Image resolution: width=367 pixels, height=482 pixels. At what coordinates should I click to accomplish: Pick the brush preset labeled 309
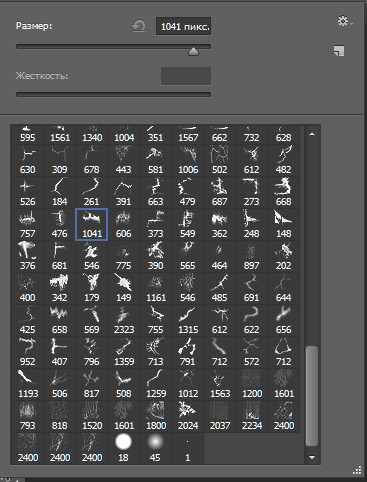tap(60, 161)
